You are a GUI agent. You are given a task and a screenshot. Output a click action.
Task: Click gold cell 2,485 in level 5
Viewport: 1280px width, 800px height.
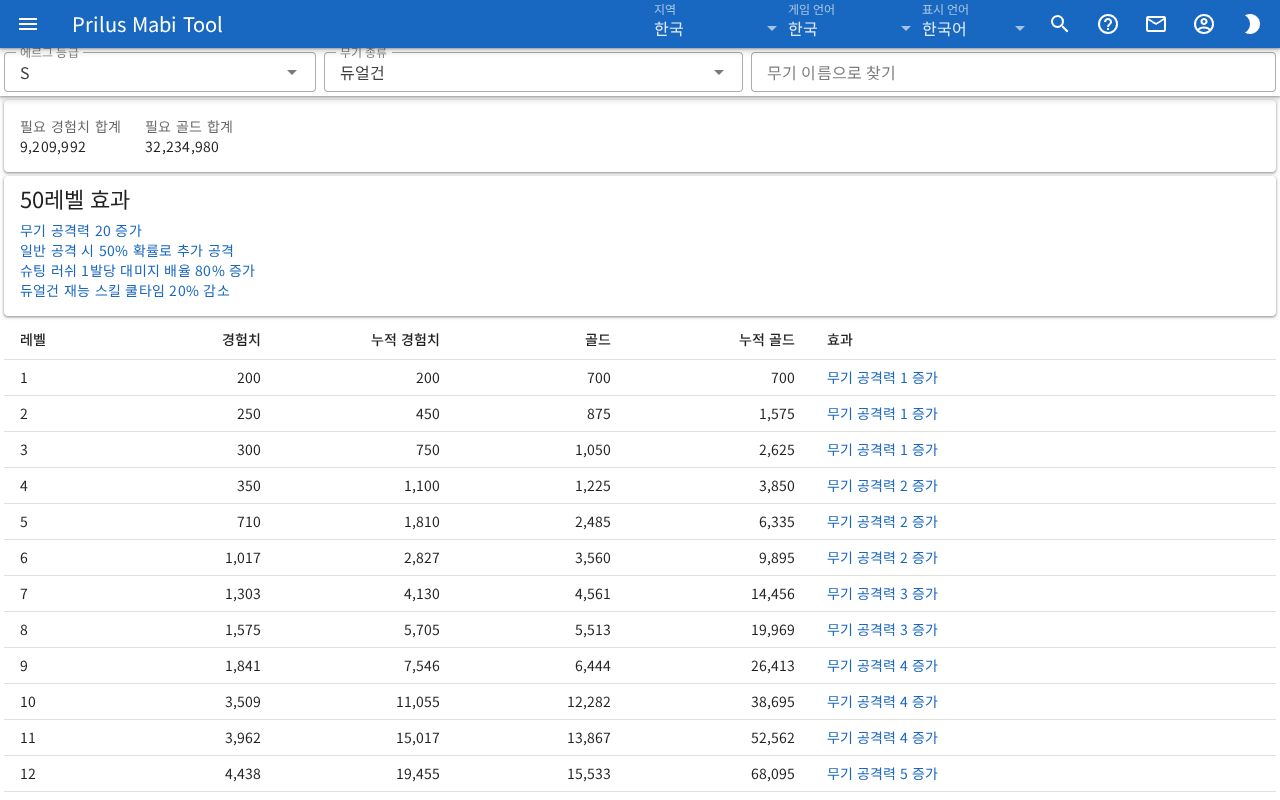tap(593, 522)
